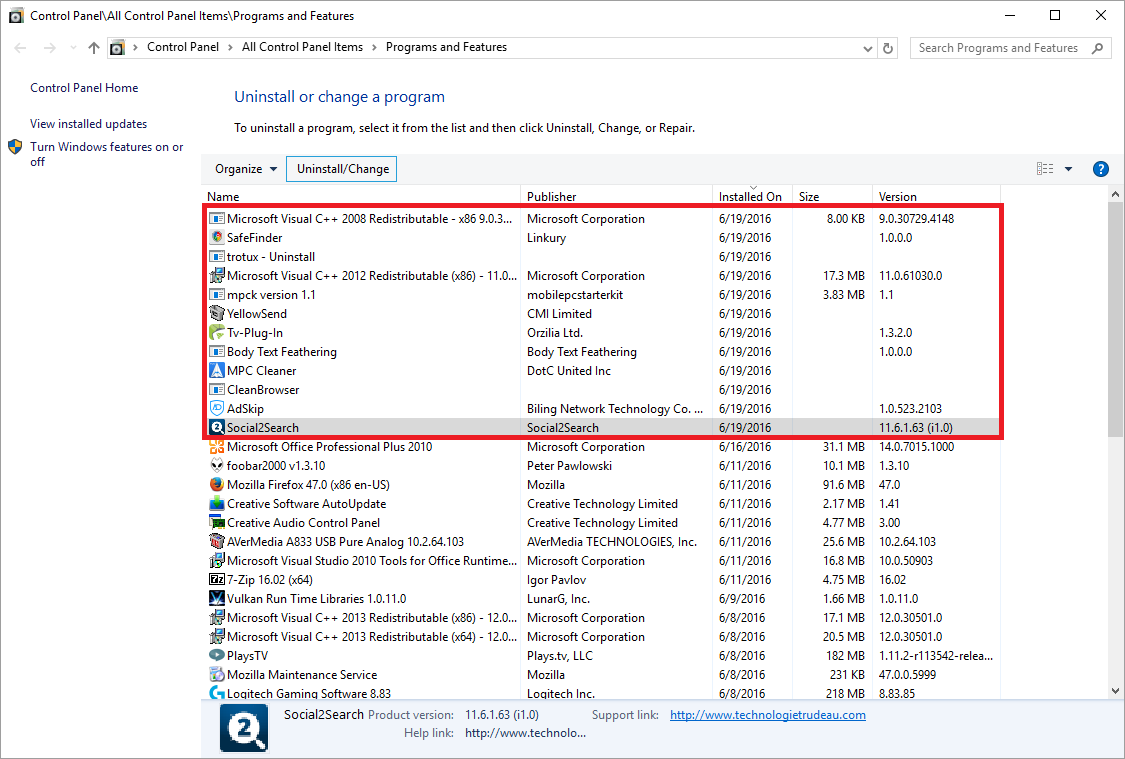Click the back navigation arrow

[20, 48]
